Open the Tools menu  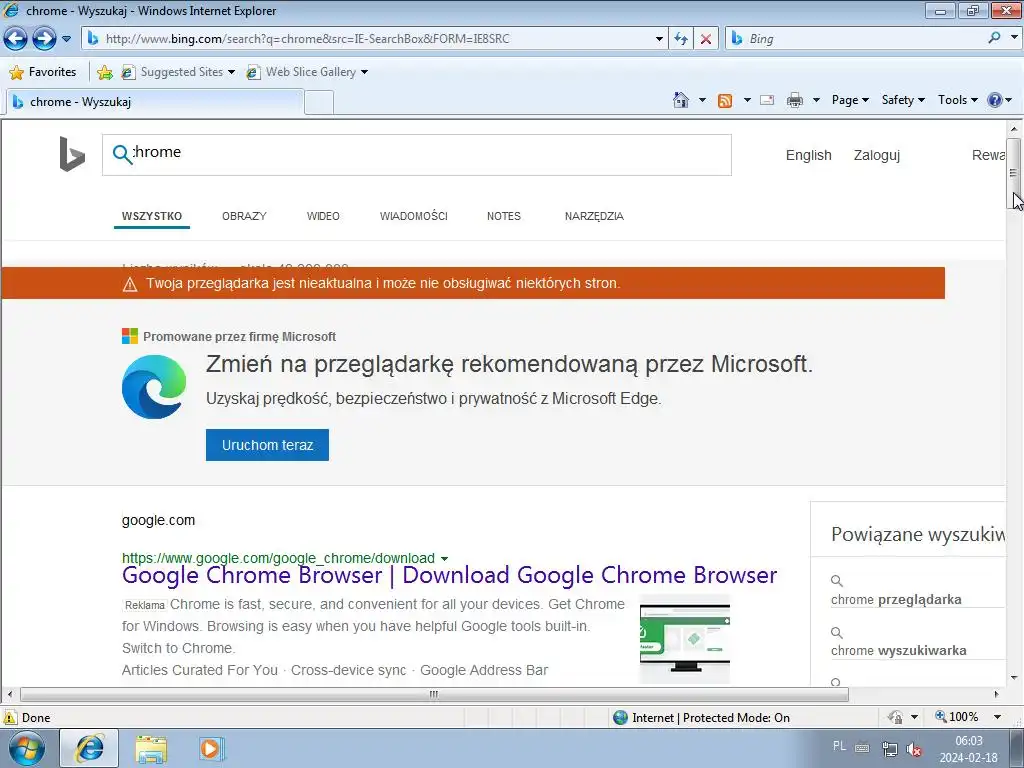(x=957, y=100)
